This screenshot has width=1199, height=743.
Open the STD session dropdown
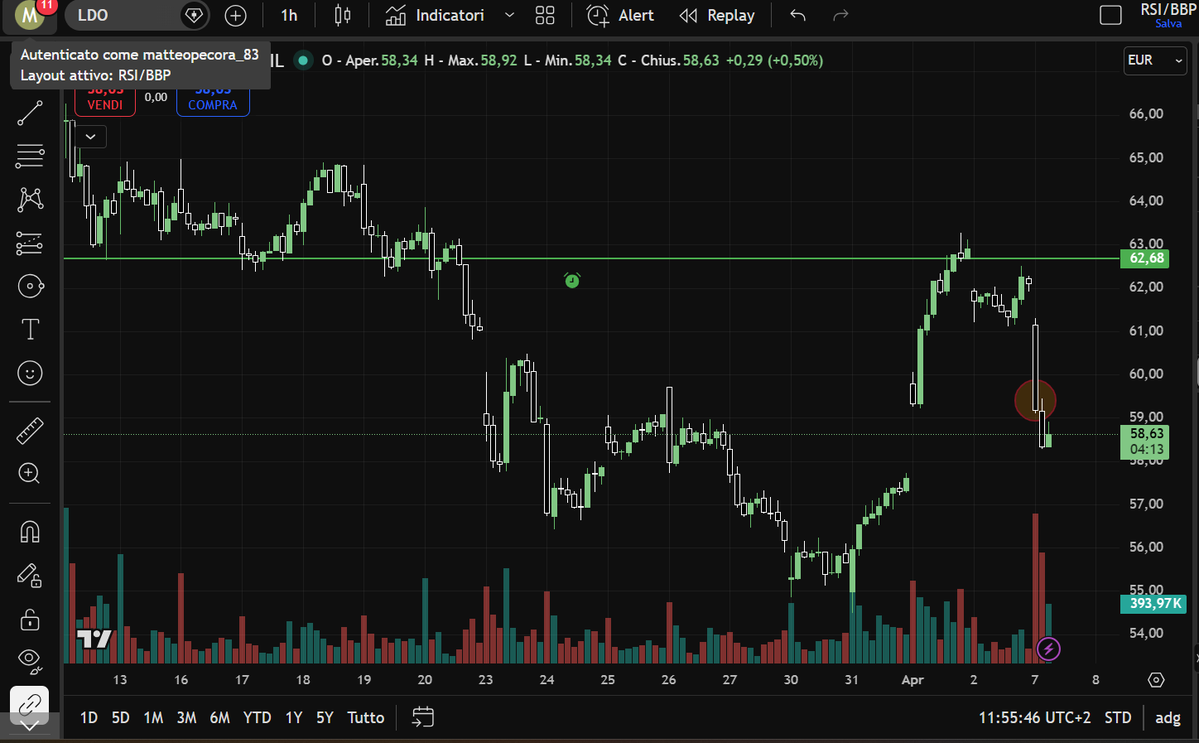1118,718
